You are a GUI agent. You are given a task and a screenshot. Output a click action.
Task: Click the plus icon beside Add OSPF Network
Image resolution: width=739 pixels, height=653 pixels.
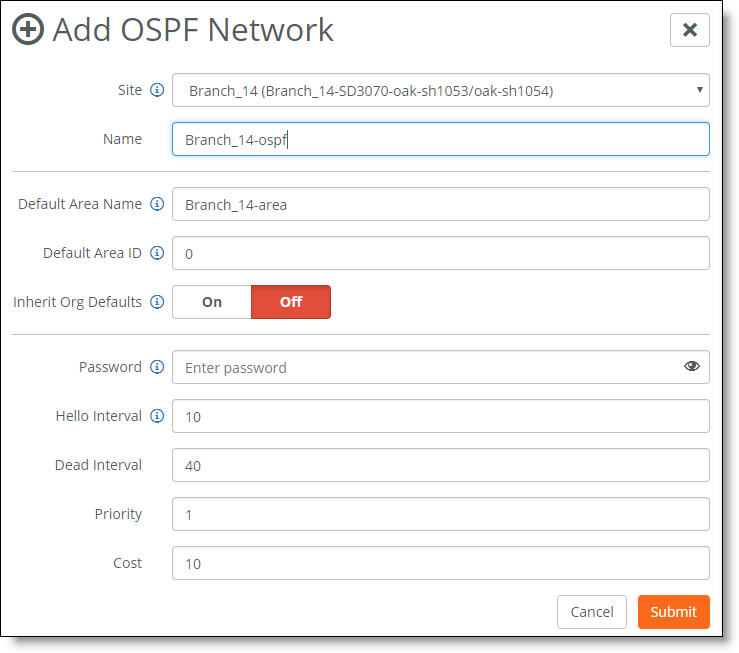(28, 29)
